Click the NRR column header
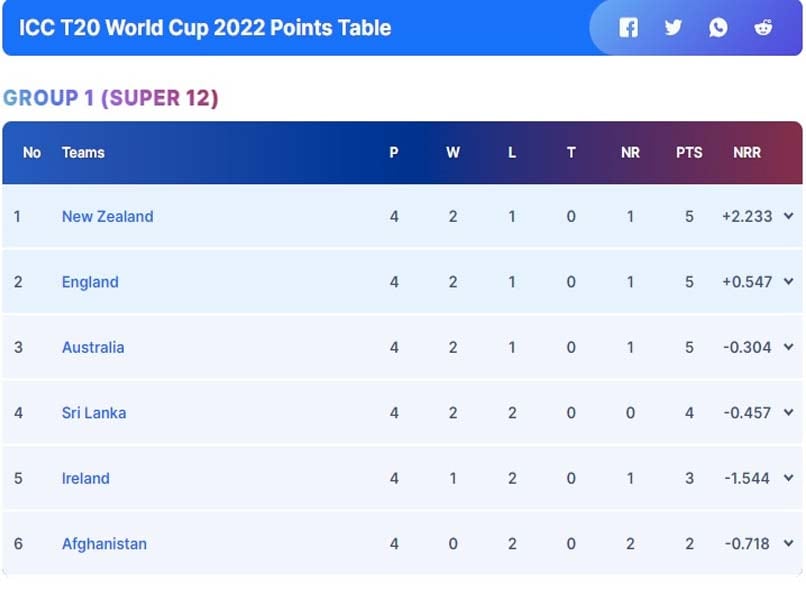 tap(746, 153)
